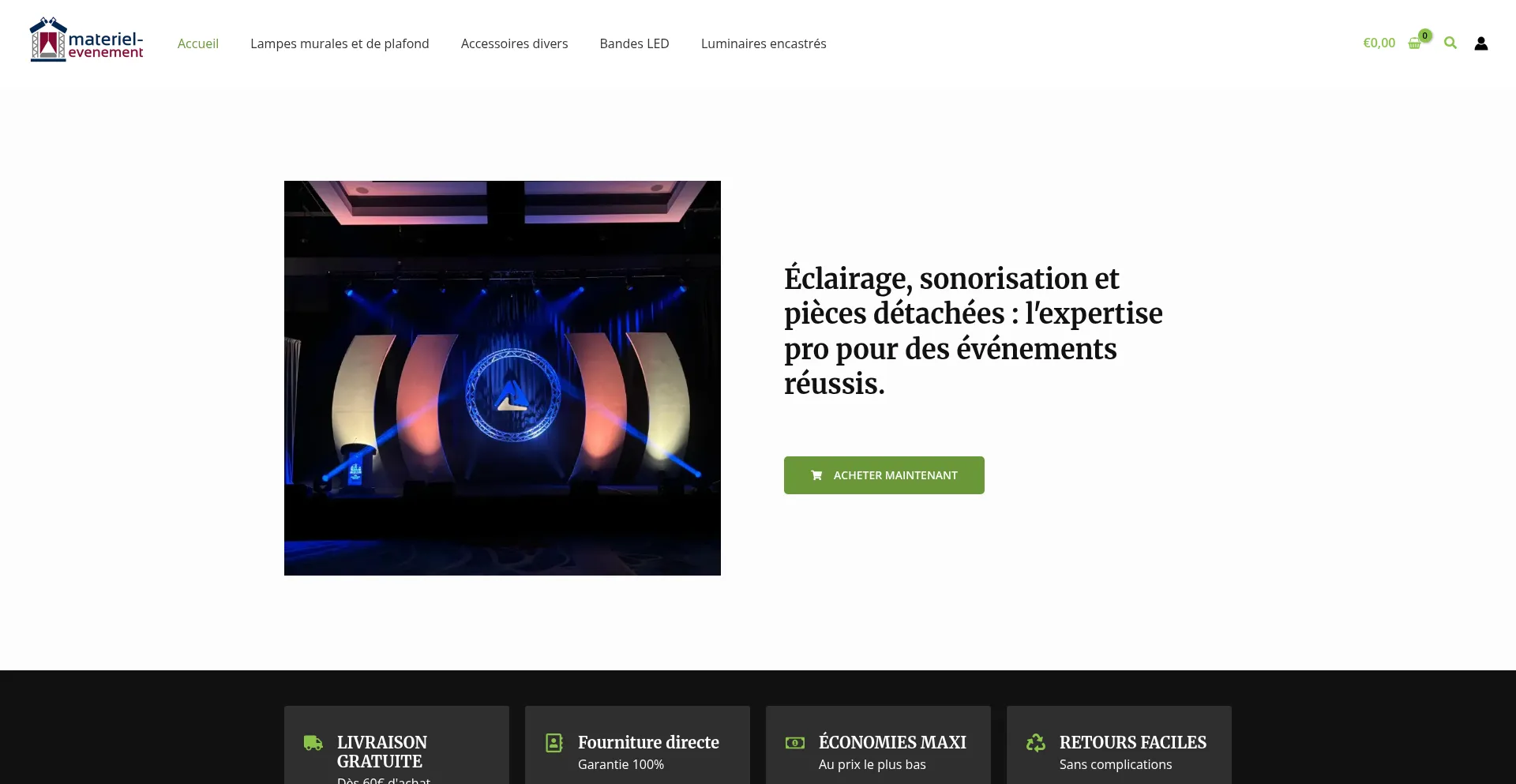
Task: Open the shopping cart basket icon
Action: [1414, 44]
